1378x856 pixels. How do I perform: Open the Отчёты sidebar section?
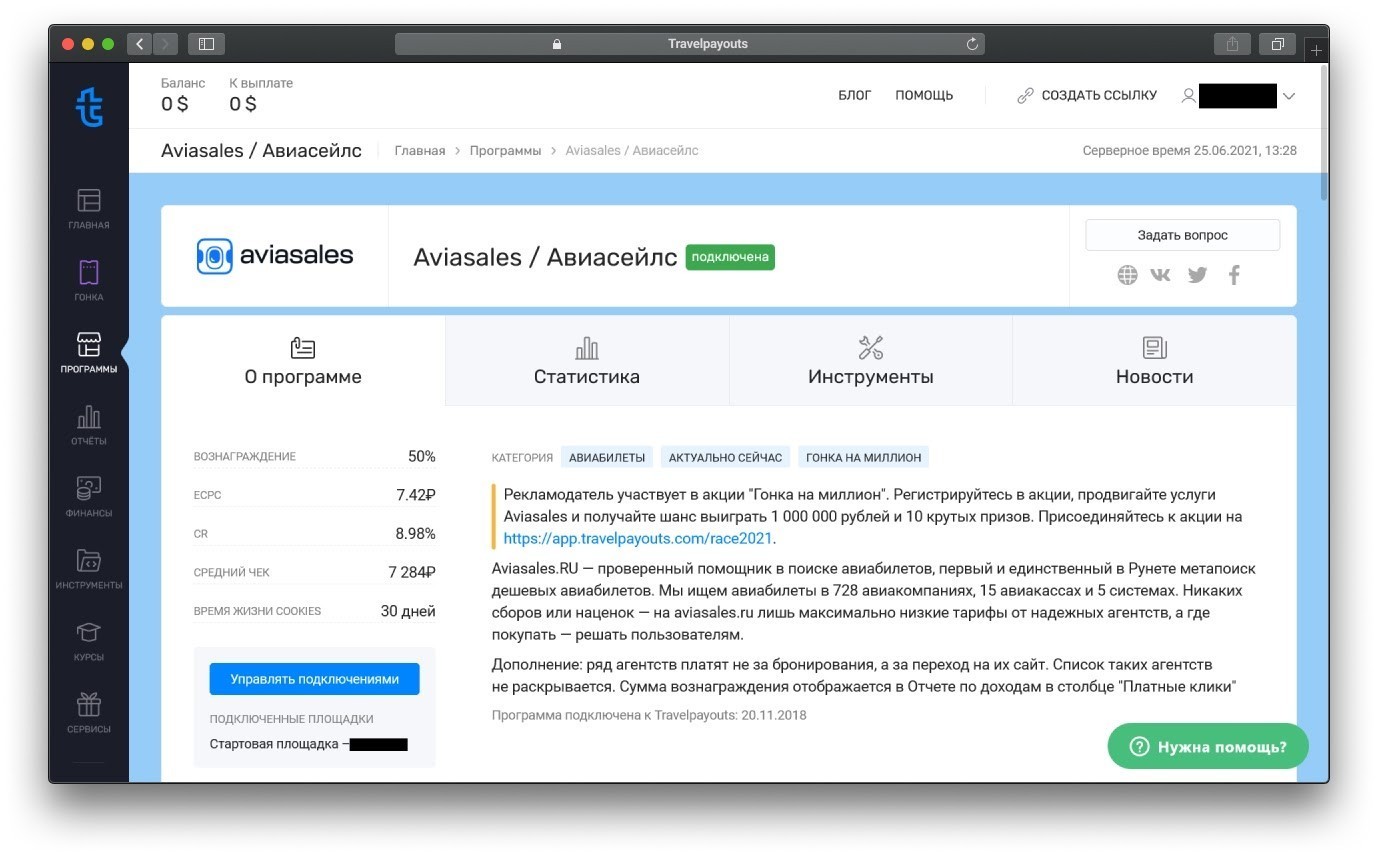click(x=89, y=424)
